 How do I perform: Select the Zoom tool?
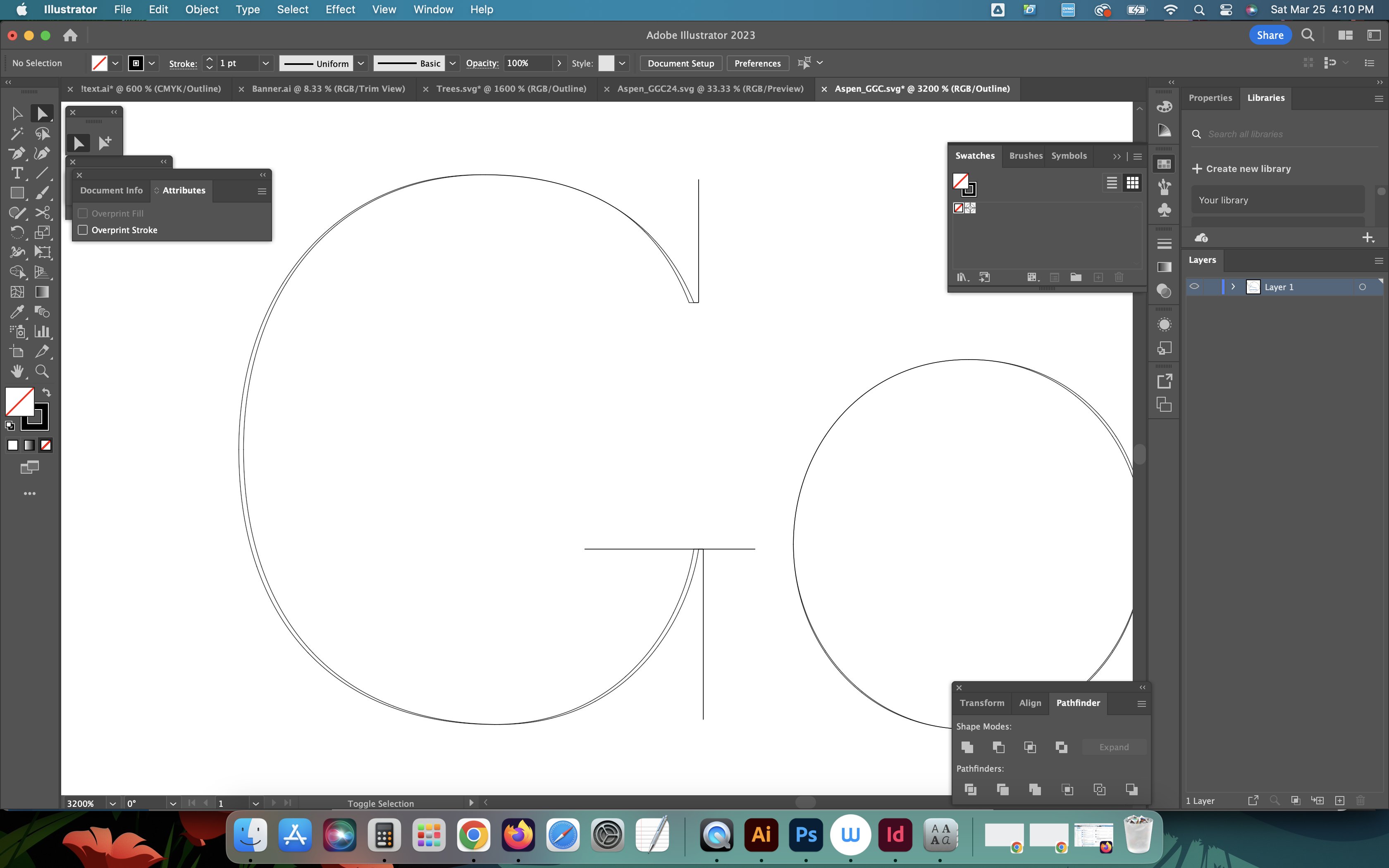[42, 372]
